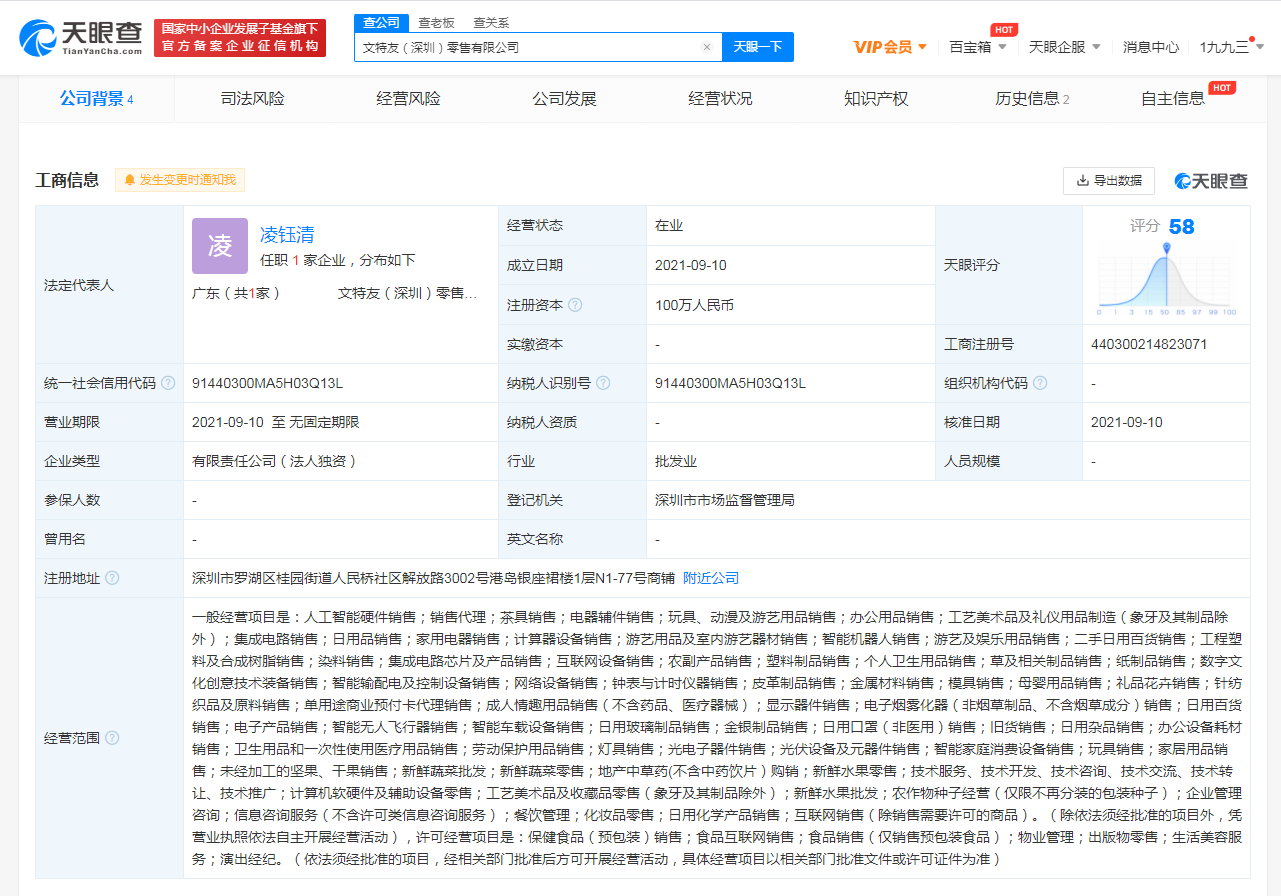
Task: Open the Tianyancha logo home link
Action: tap(81, 37)
